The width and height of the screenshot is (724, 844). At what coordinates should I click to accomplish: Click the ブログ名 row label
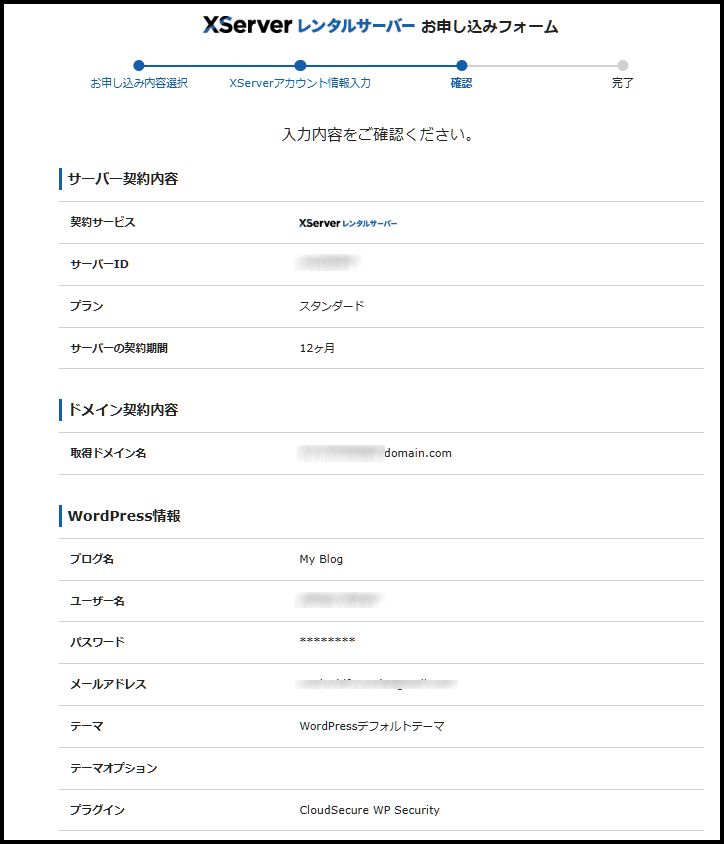point(92,559)
